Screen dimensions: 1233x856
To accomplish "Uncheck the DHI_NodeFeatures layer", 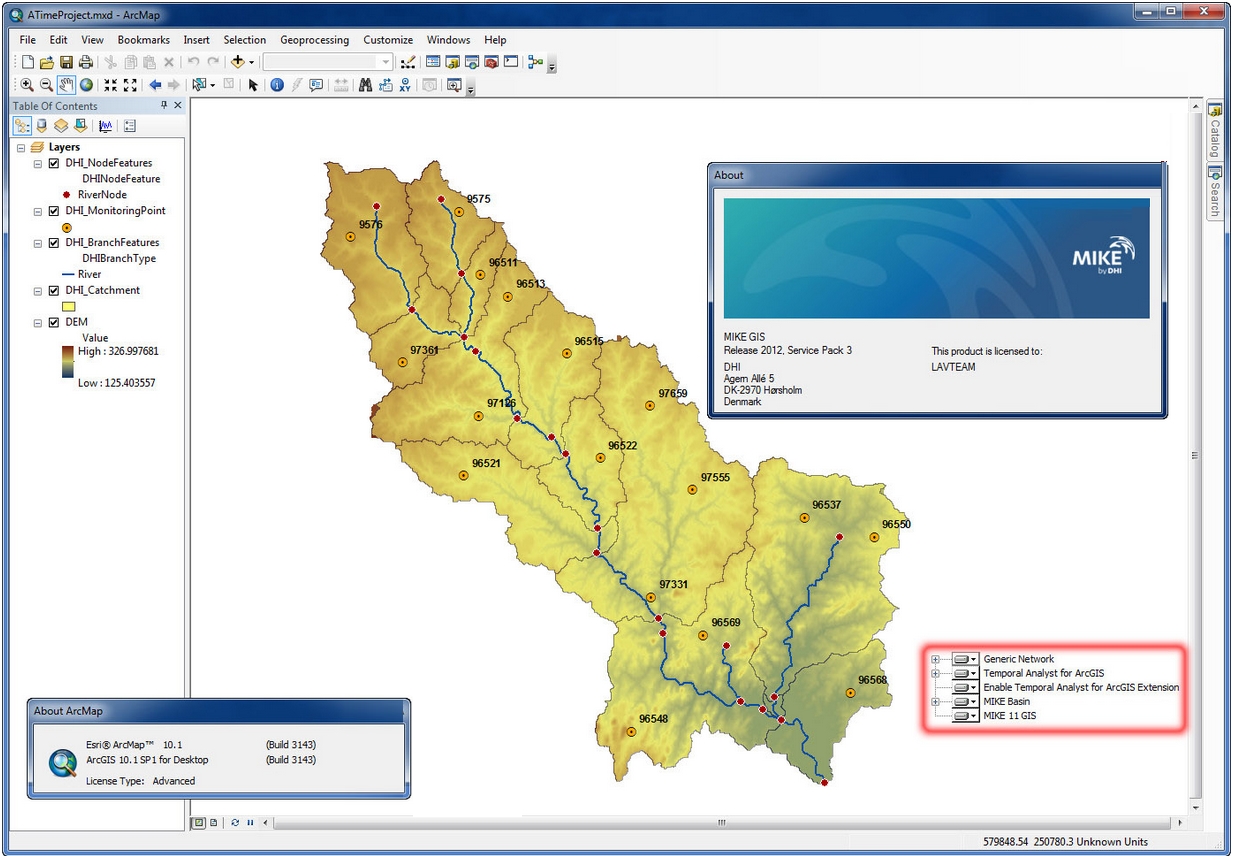I will (54, 163).
